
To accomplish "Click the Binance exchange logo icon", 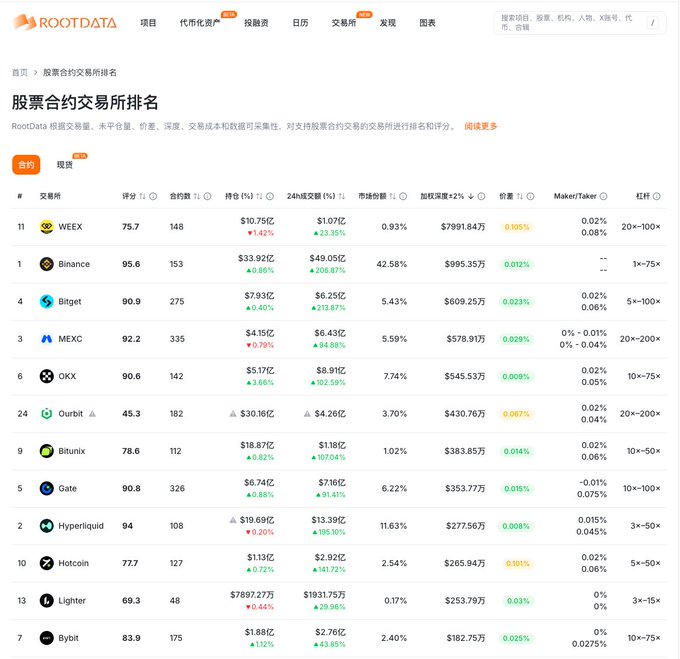I will pos(46,264).
